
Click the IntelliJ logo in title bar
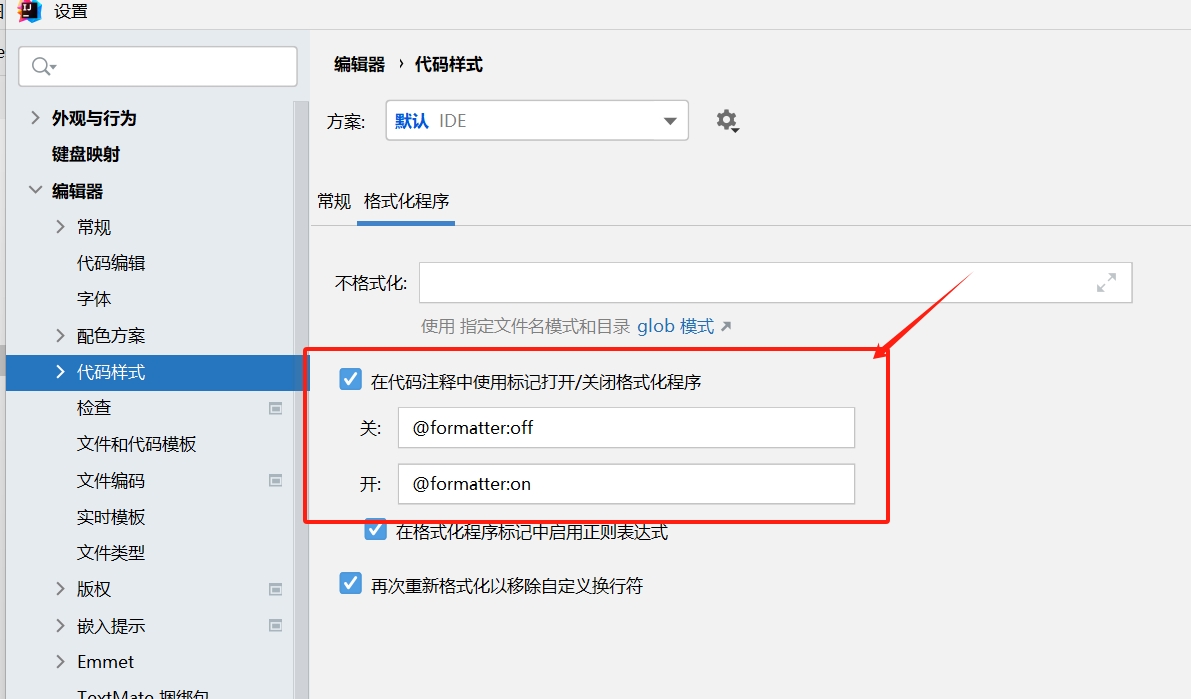tap(29, 11)
